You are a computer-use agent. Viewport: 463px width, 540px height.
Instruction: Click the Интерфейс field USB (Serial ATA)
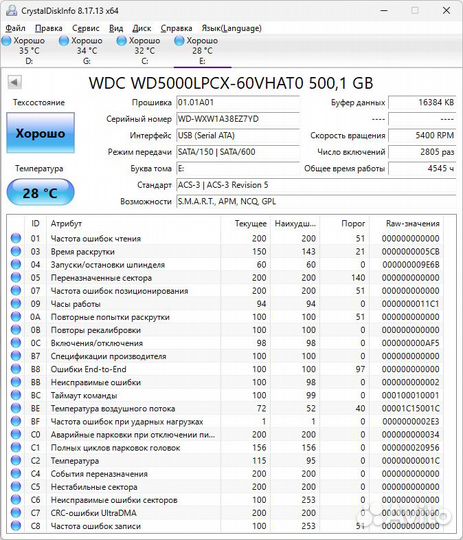238,135
